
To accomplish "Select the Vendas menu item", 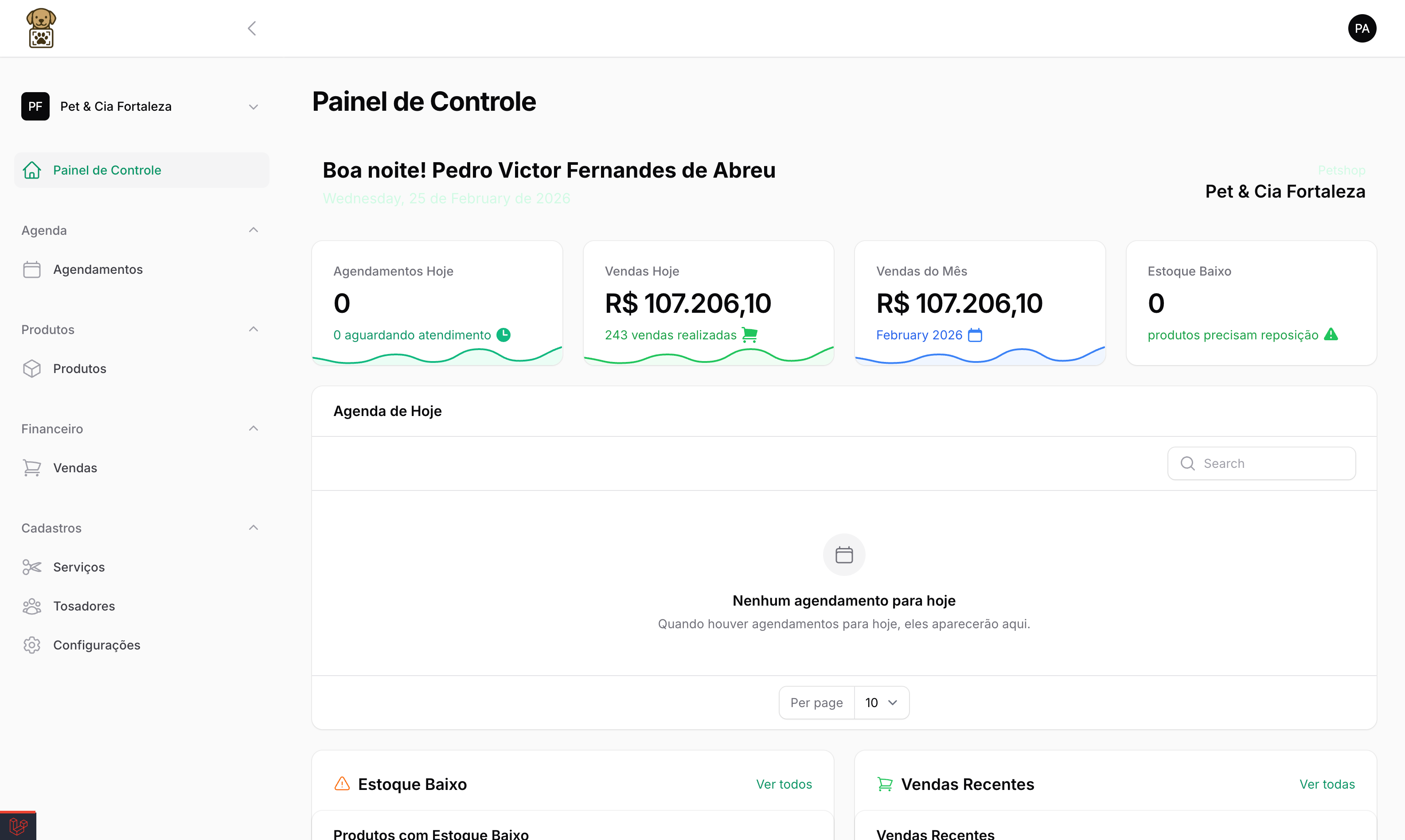I will click(x=75, y=467).
